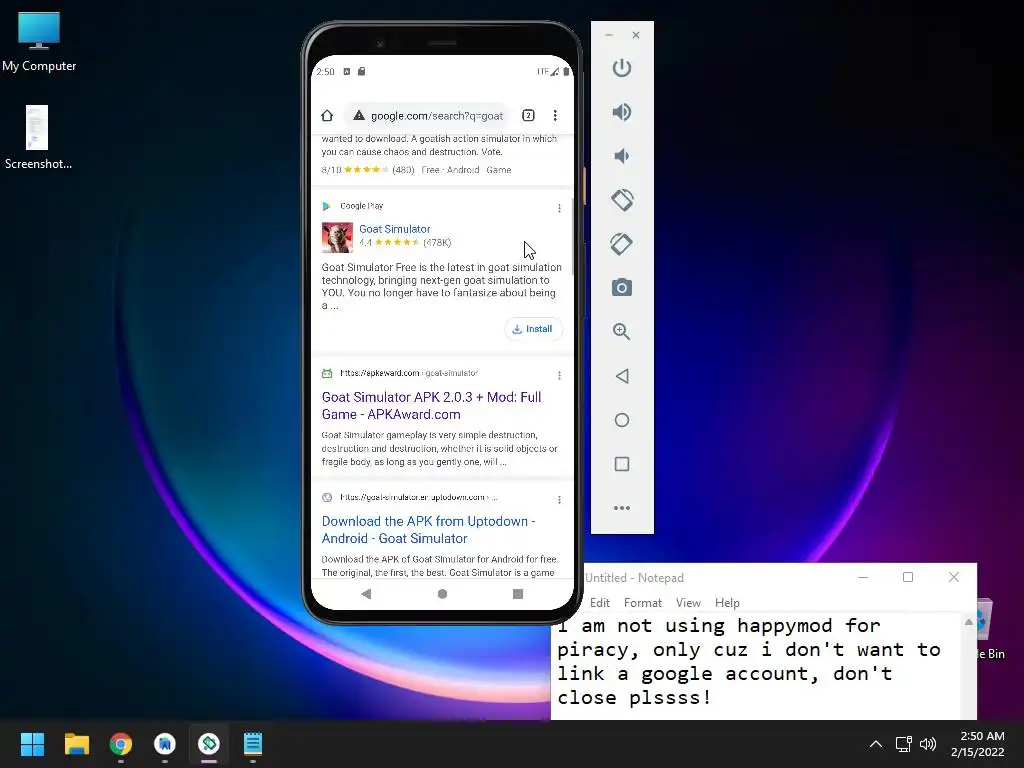The width and height of the screenshot is (1024, 768).
Task: Open options dots for Uptodown result
Action: (x=559, y=500)
